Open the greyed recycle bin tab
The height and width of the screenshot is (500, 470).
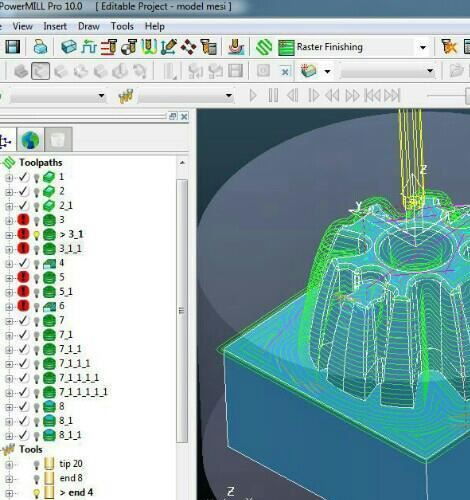pyautogui.click(x=58, y=139)
